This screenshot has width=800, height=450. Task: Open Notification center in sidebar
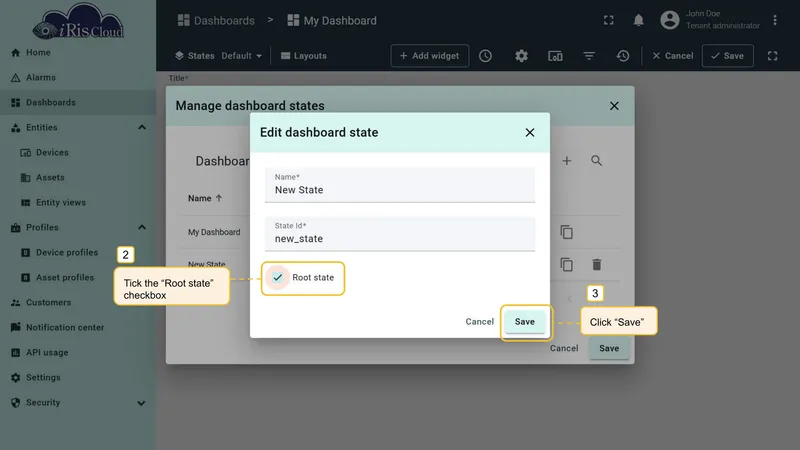pyautogui.click(x=78, y=328)
